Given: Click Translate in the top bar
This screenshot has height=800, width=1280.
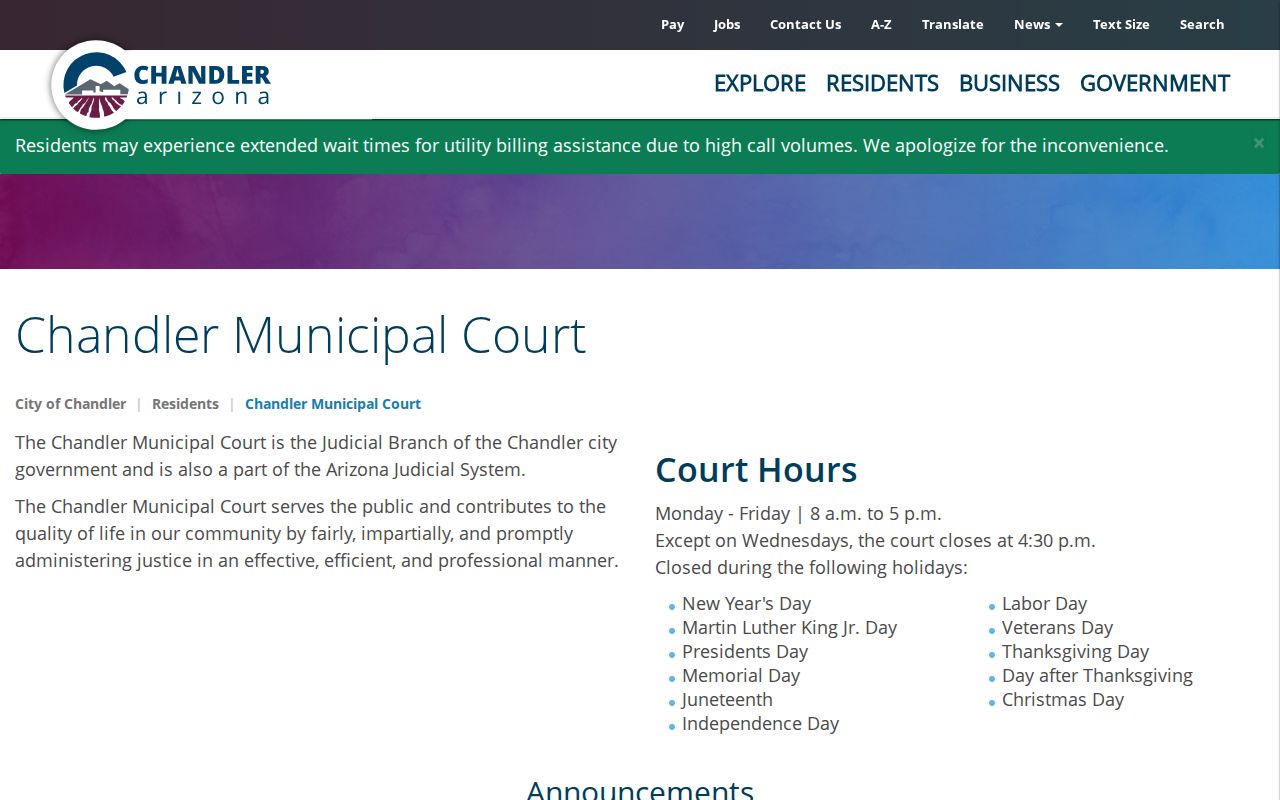Looking at the screenshot, I should (x=952, y=25).
